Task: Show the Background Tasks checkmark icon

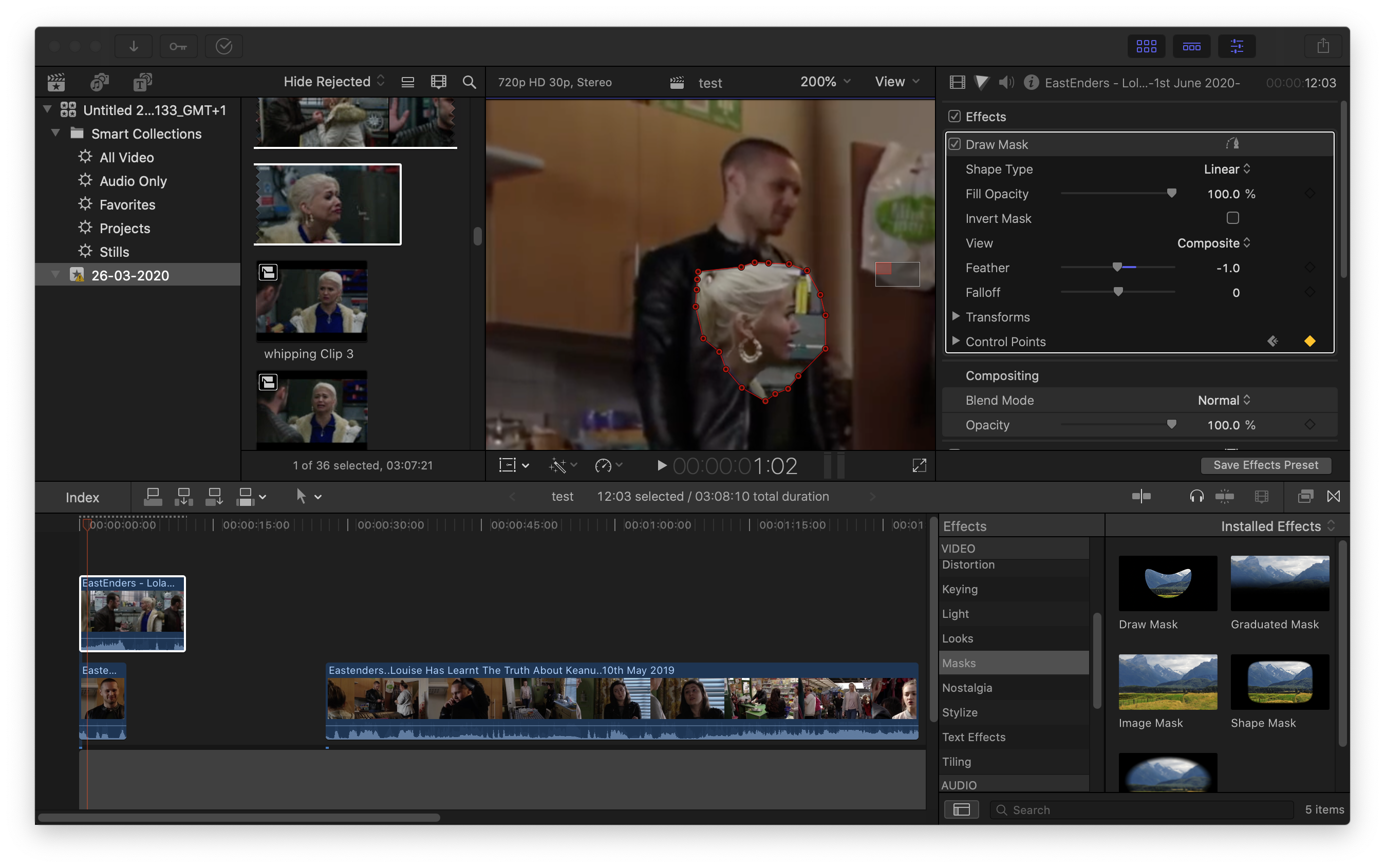Action: [223, 46]
